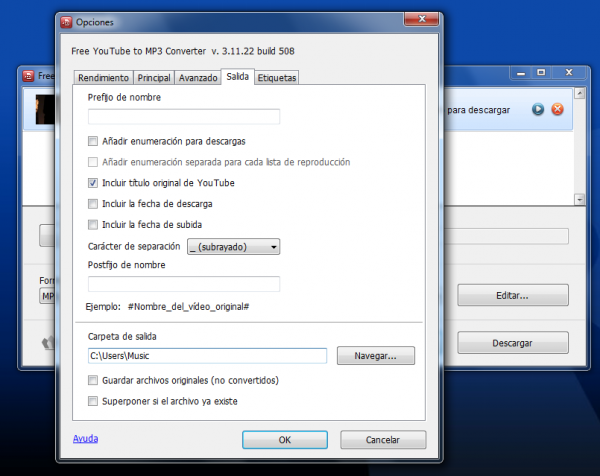The height and width of the screenshot is (476, 600).
Task: Click the blue play icon in download list
Action: 538,109
